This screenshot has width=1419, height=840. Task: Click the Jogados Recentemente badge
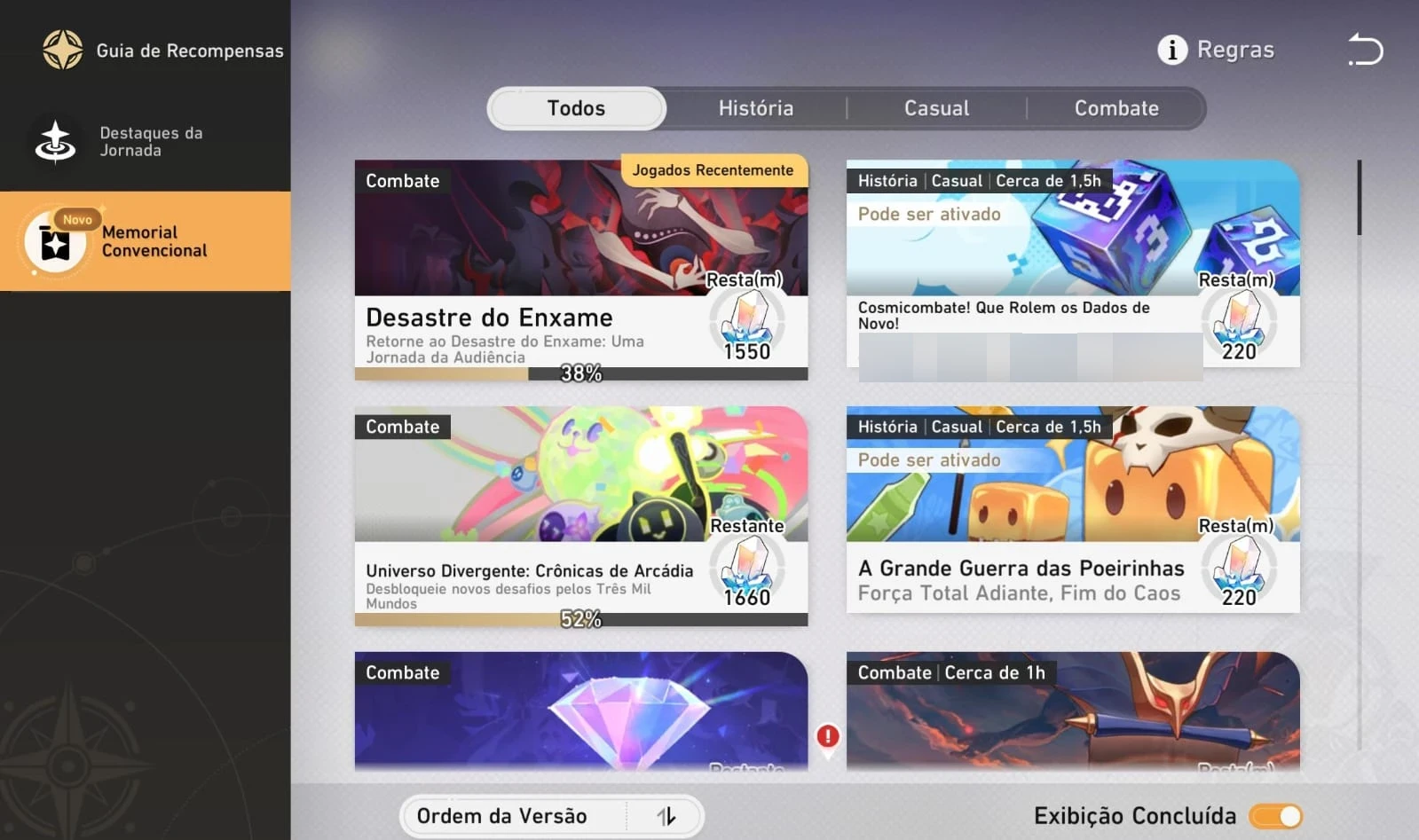coord(713,170)
